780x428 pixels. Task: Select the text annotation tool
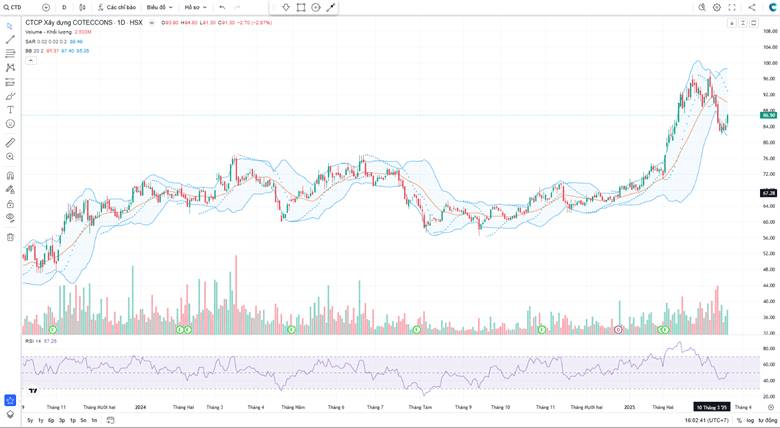point(10,110)
